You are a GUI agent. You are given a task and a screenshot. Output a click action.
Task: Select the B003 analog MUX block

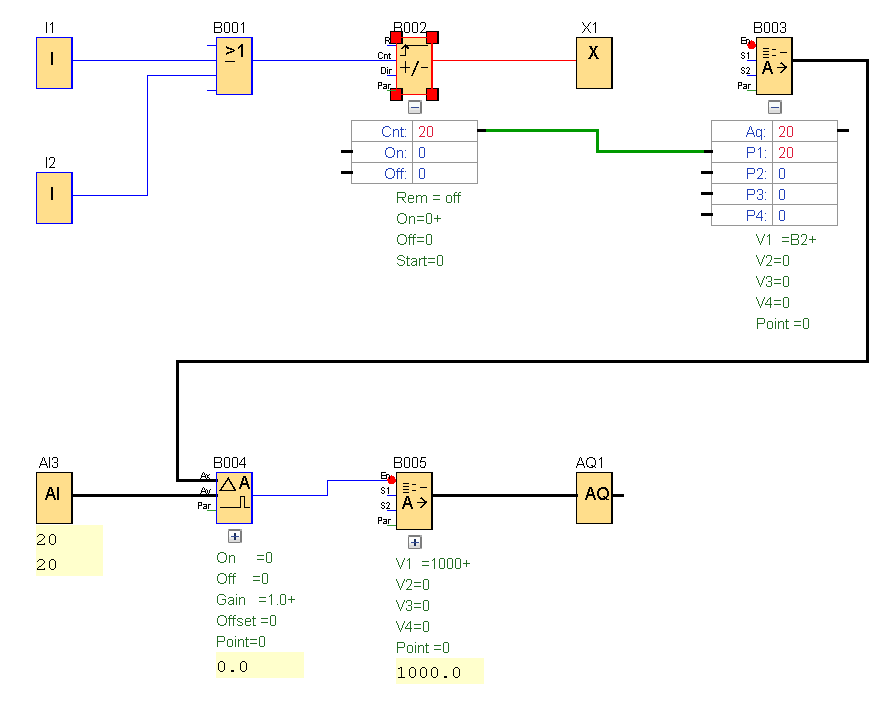pyautogui.click(x=774, y=66)
